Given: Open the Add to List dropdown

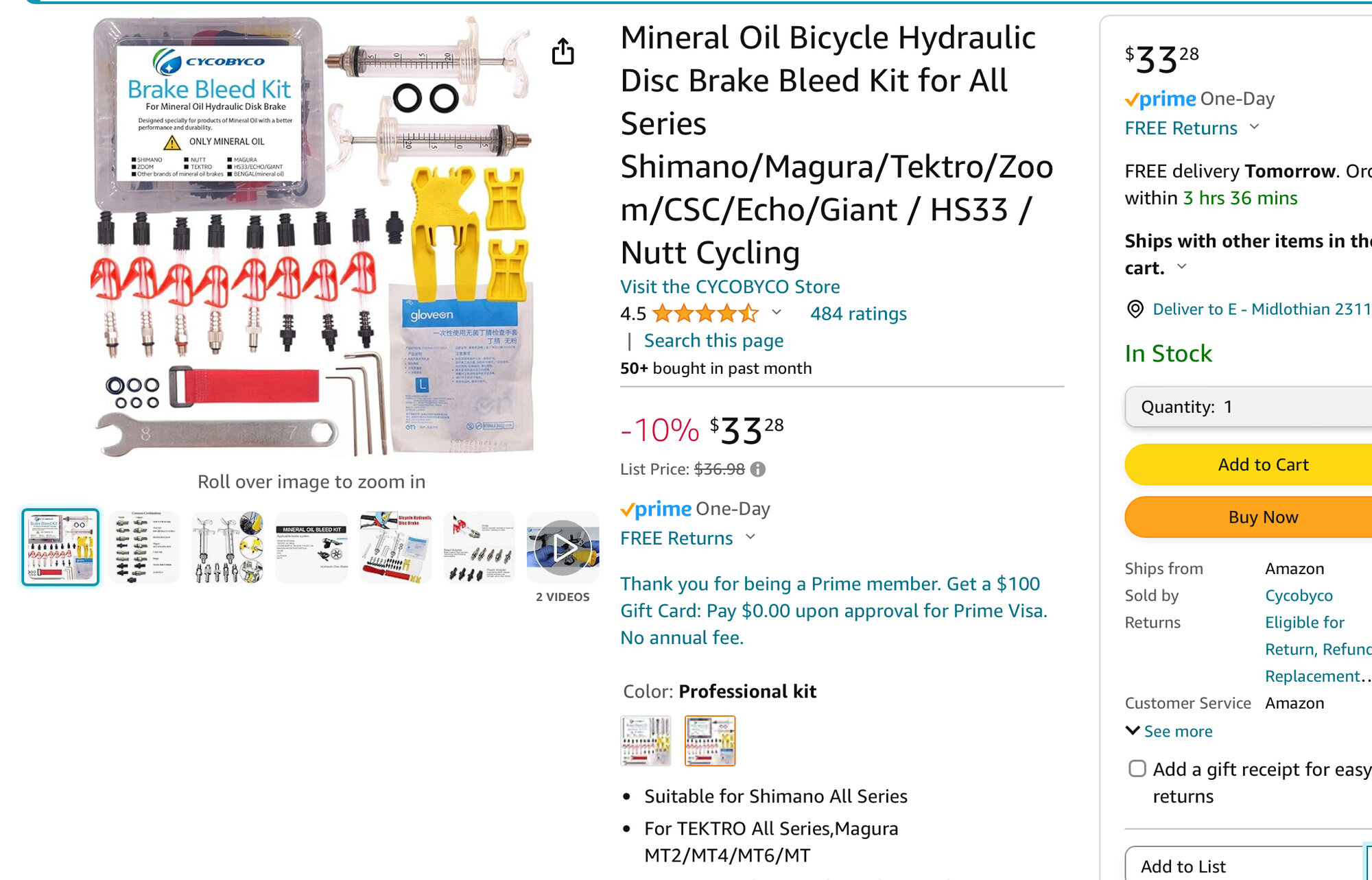Looking at the screenshot, I should (x=1242, y=866).
